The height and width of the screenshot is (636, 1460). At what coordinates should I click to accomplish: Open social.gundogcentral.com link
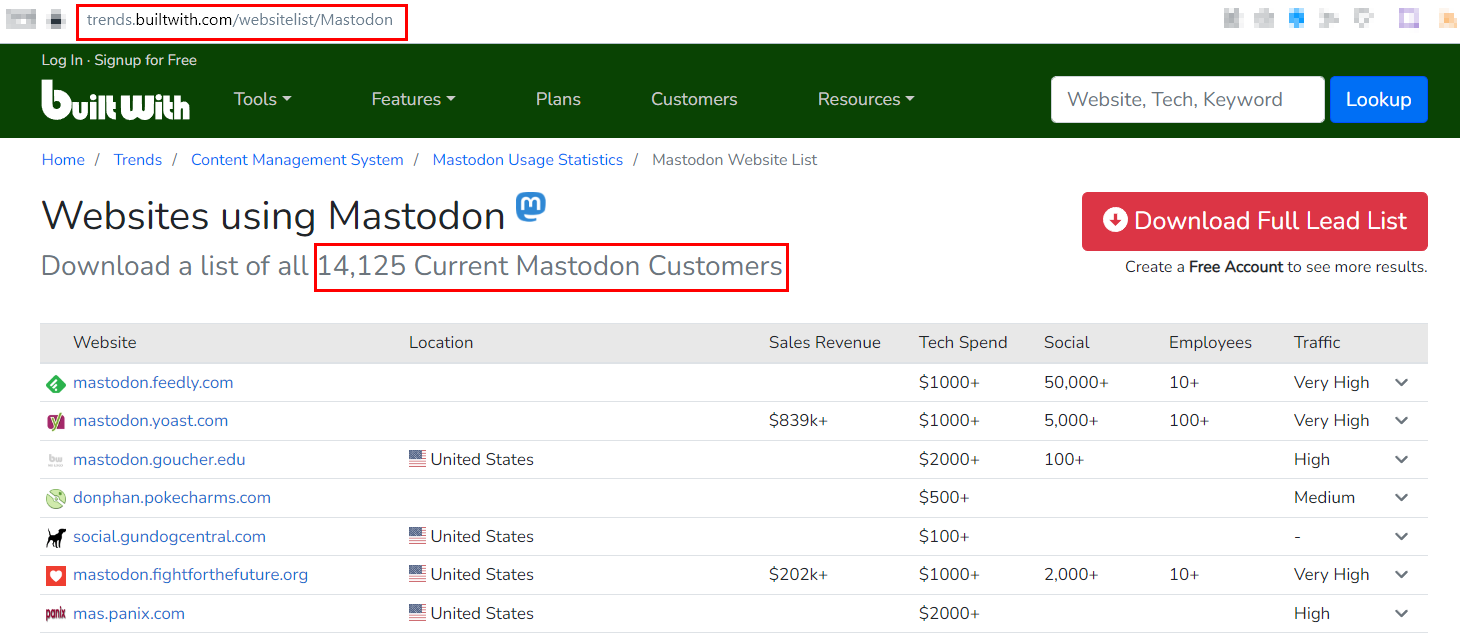169,537
